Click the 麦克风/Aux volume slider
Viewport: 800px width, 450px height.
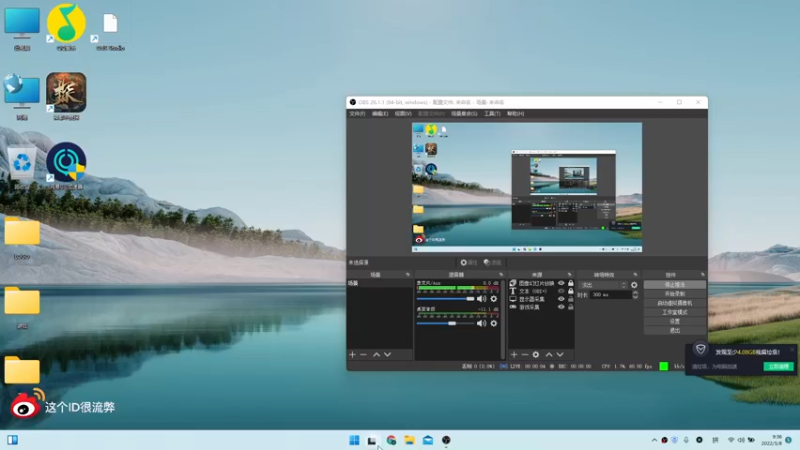[445, 299]
